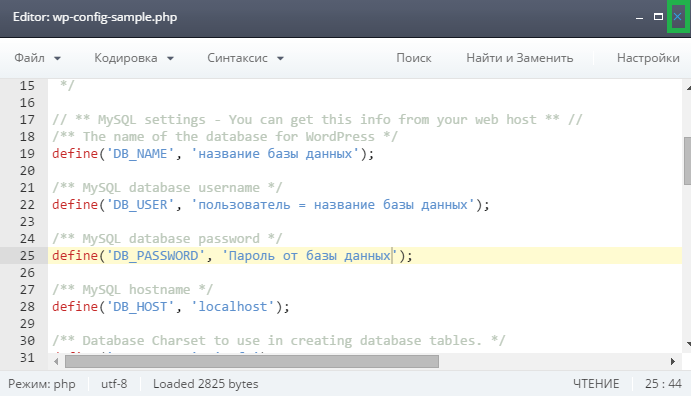This screenshot has height=397, width=691.
Task: Click 'DB_USER' string in line 22
Action: [x=140, y=205]
